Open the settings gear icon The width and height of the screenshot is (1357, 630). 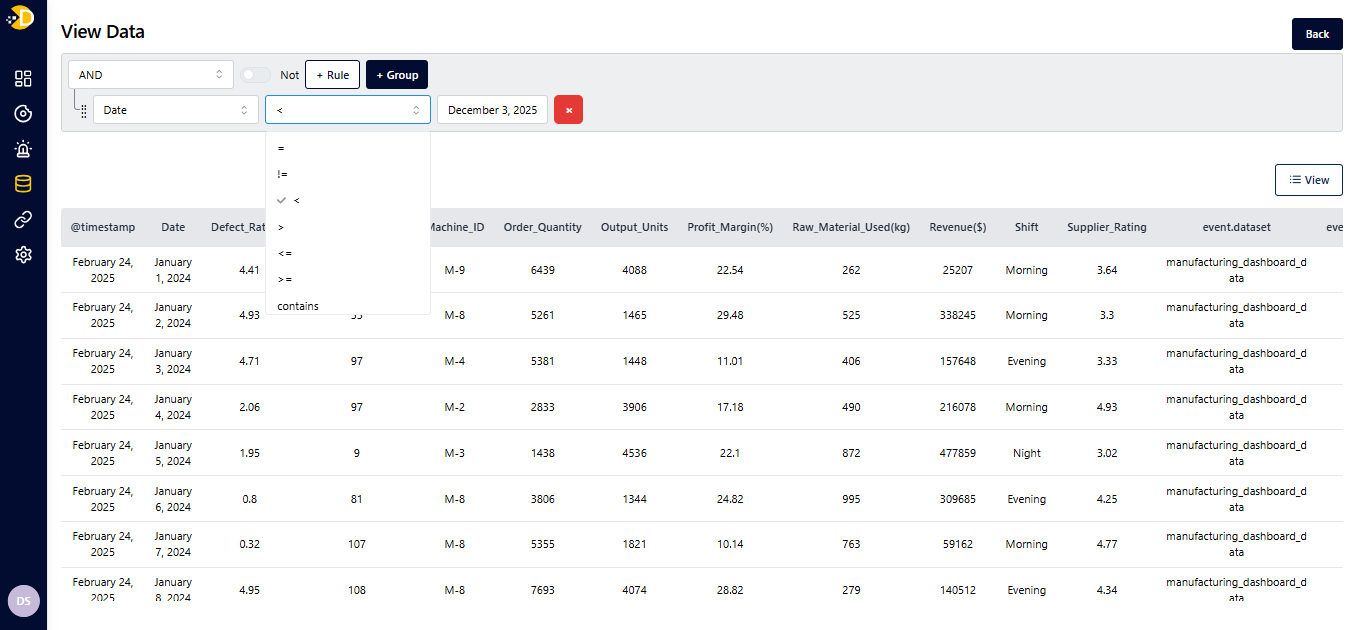pos(23,255)
